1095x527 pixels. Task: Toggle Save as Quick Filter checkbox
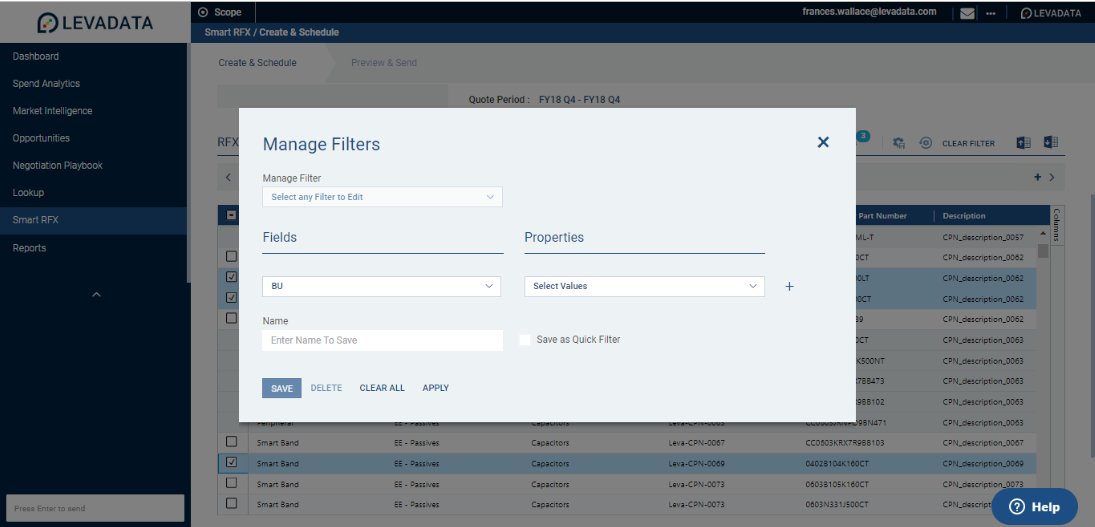525,339
